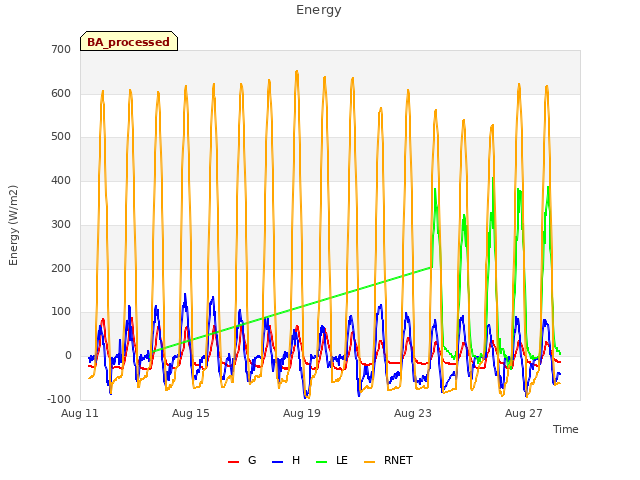
Task: Click the -100 y-axis tick label
Action: click(59, 399)
